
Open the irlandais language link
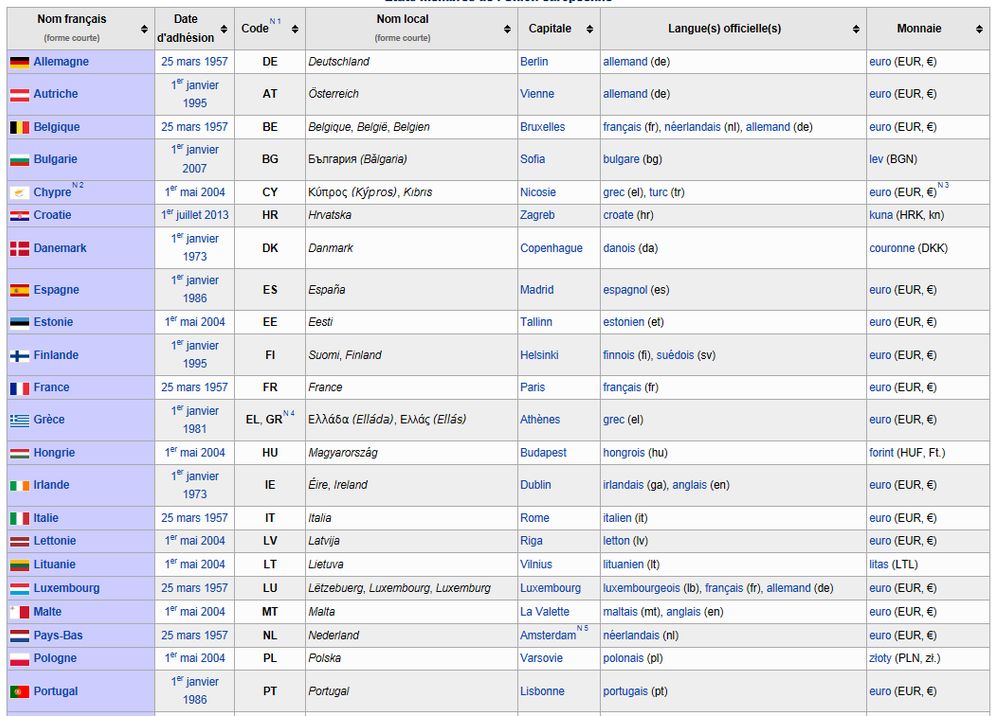tap(623, 485)
